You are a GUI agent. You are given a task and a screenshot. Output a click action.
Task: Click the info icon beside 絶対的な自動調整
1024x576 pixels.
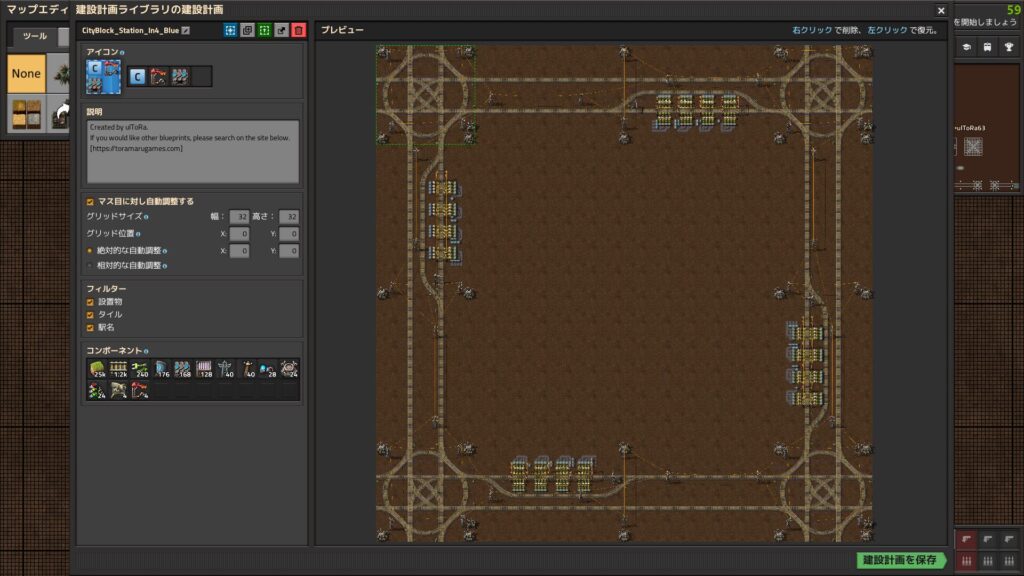[x=165, y=251]
